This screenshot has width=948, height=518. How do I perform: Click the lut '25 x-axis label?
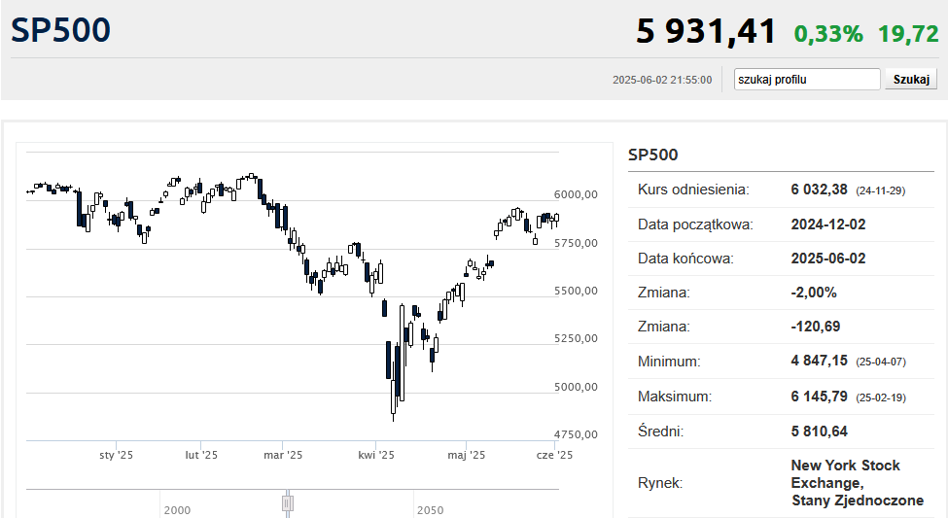point(201,455)
